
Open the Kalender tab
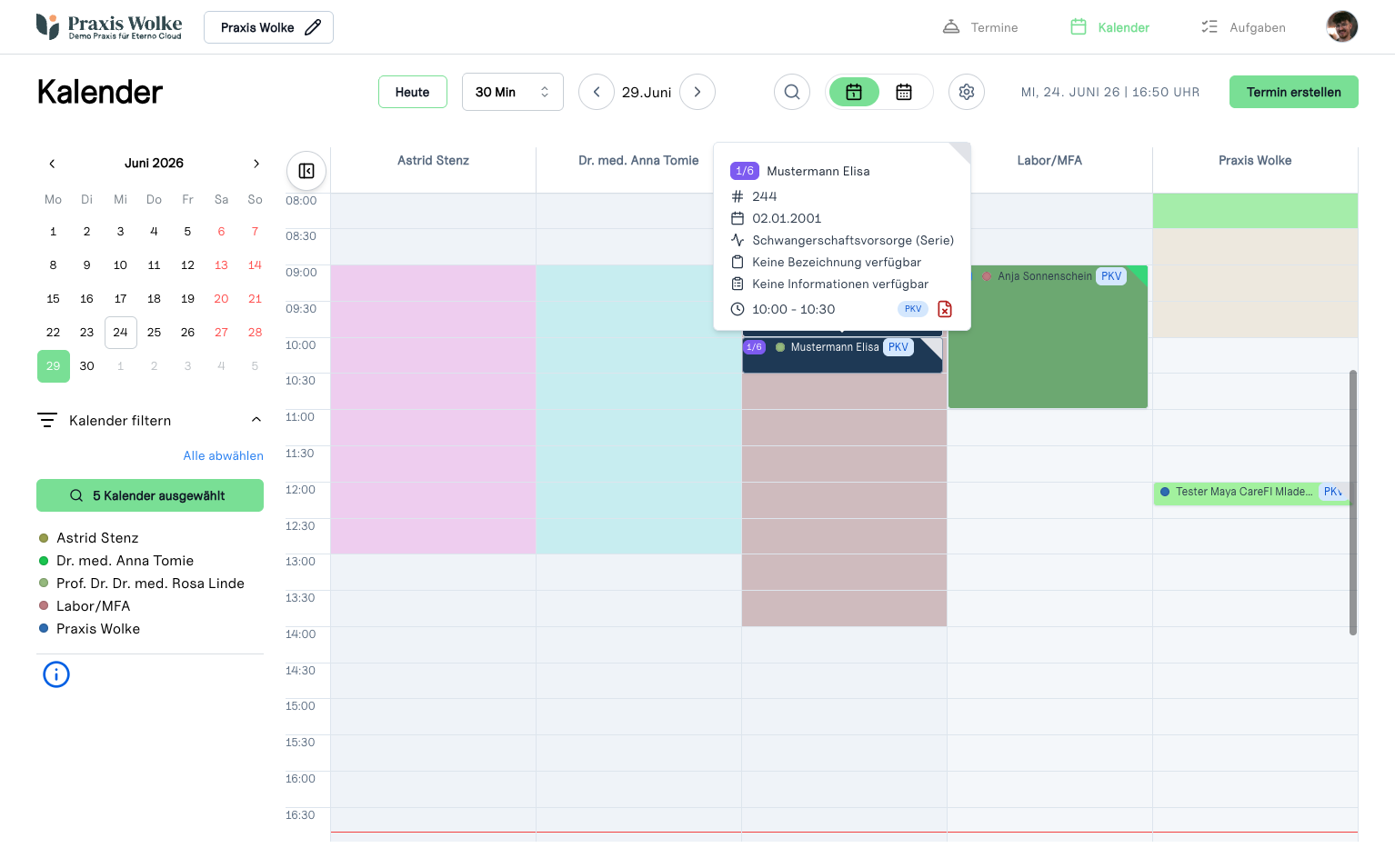click(x=1109, y=27)
